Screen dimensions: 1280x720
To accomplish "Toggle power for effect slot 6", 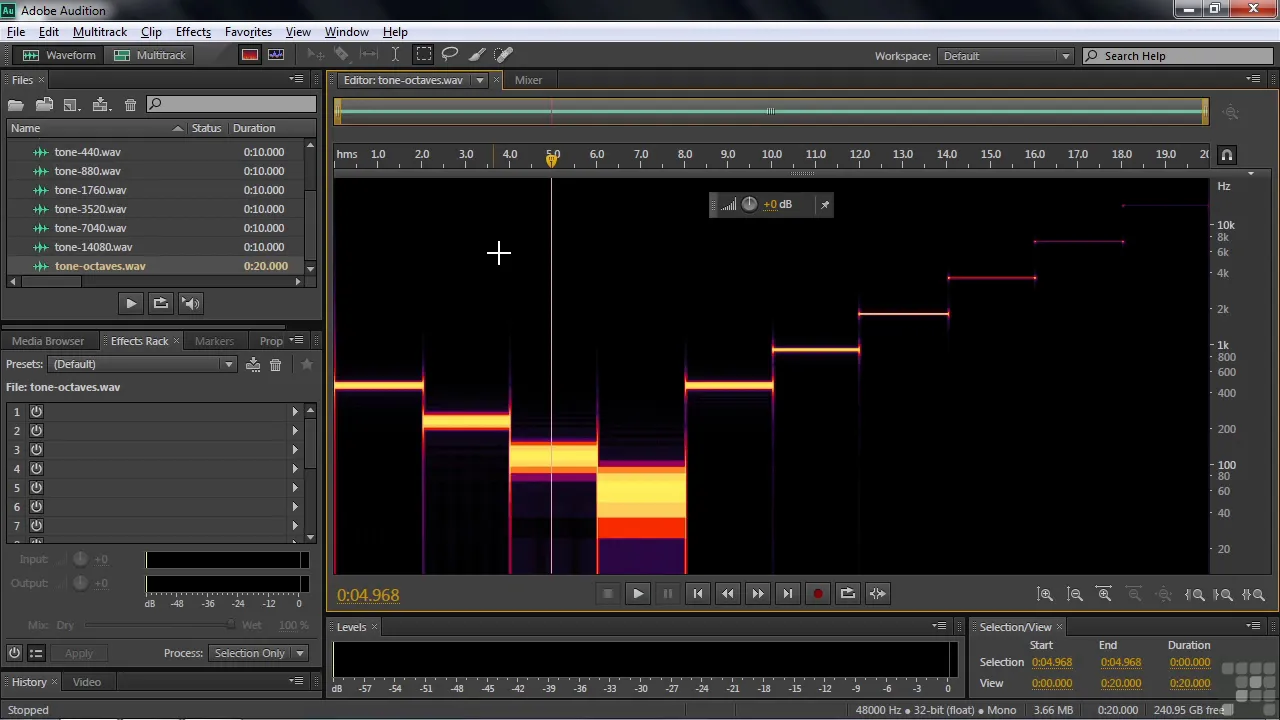I will pyautogui.click(x=36, y=507).
